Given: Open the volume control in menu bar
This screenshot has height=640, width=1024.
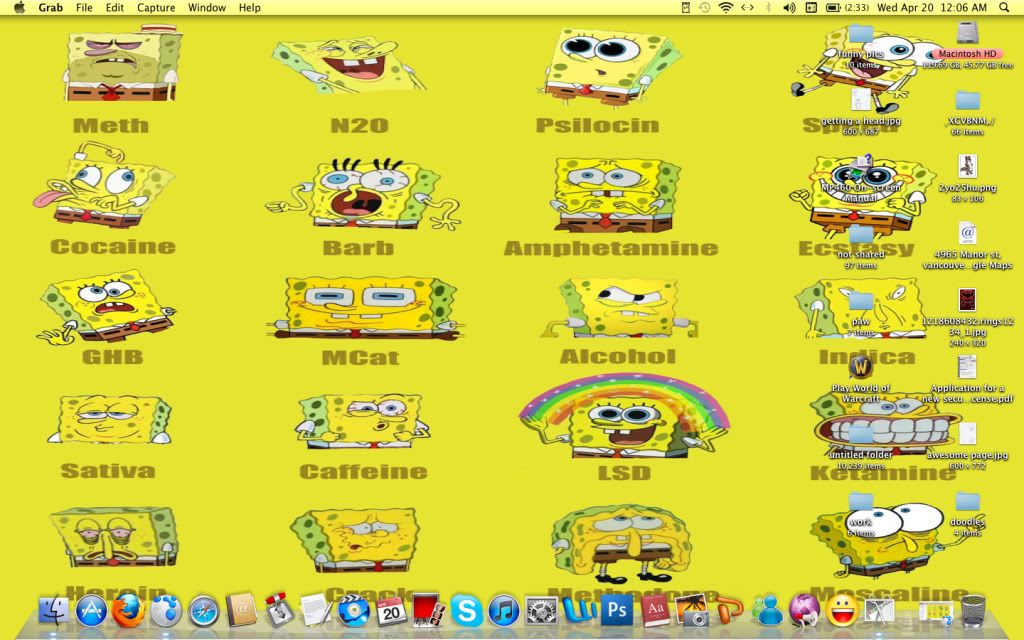Looking at the screenshot, I should pyautogui.click(x=789, y=8).
